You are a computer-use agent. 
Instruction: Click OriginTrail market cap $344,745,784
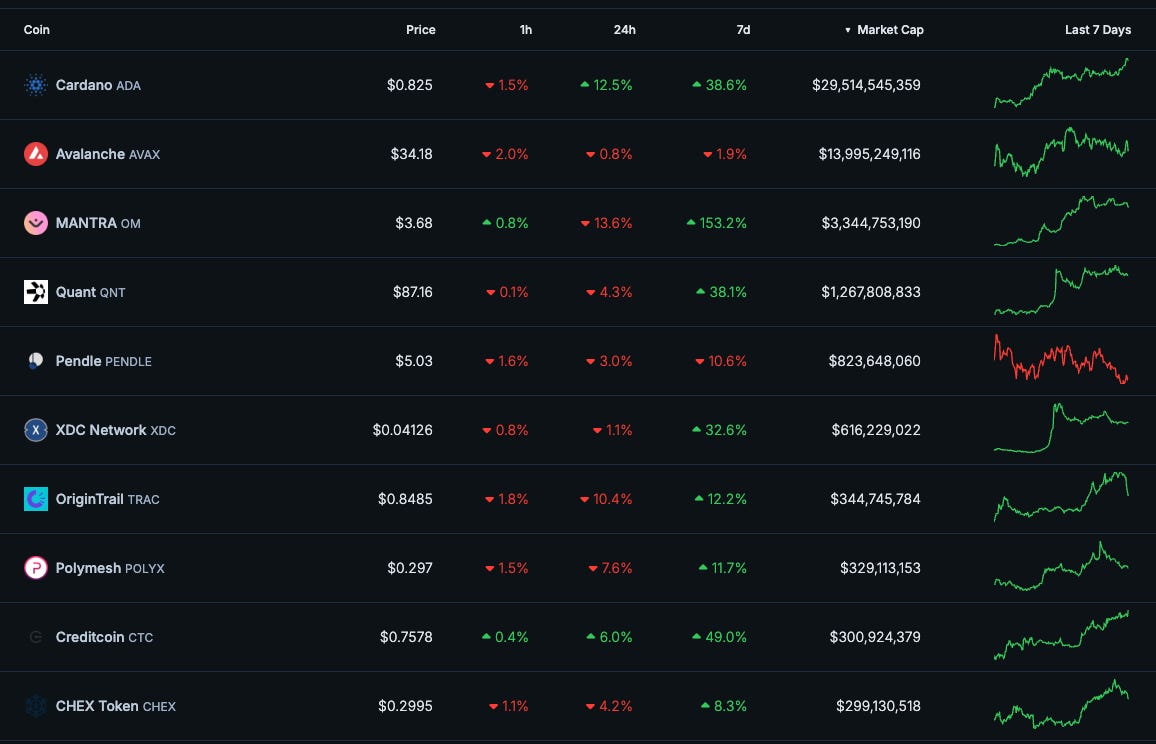(875, 499)
